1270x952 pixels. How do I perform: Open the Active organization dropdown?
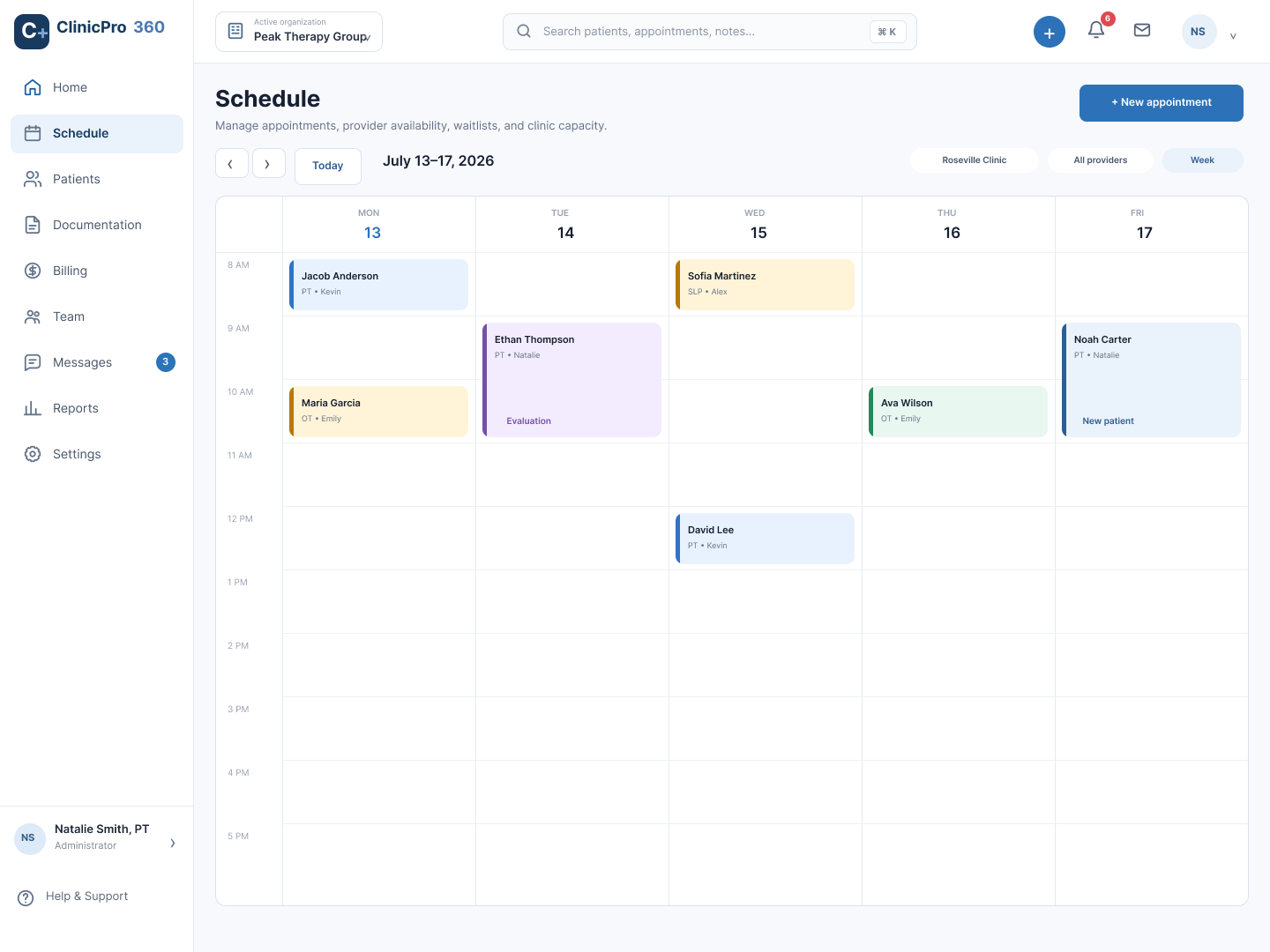tap(299, 32)
